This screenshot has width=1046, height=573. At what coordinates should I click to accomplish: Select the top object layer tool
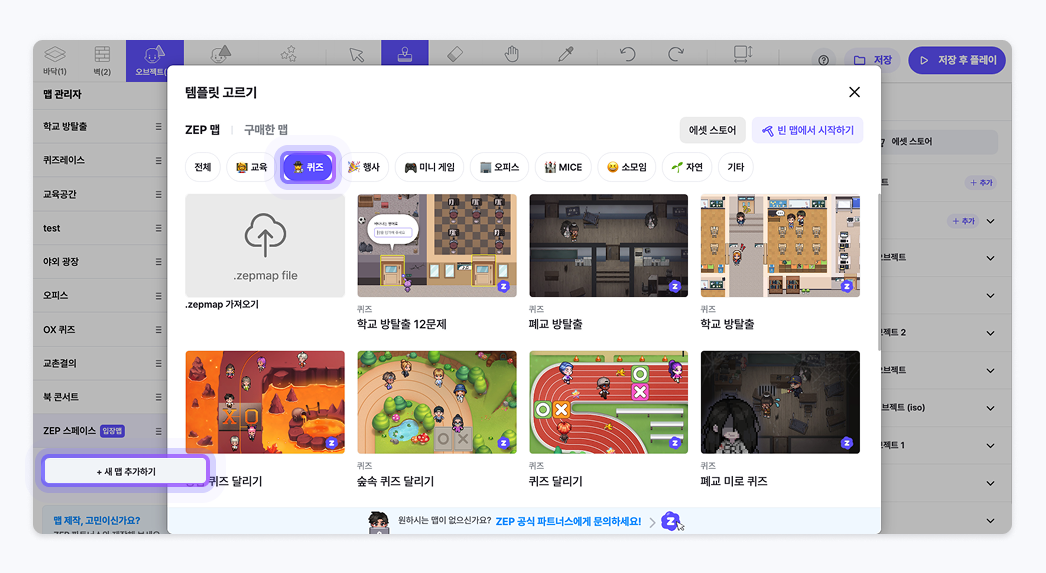[220, 54]
